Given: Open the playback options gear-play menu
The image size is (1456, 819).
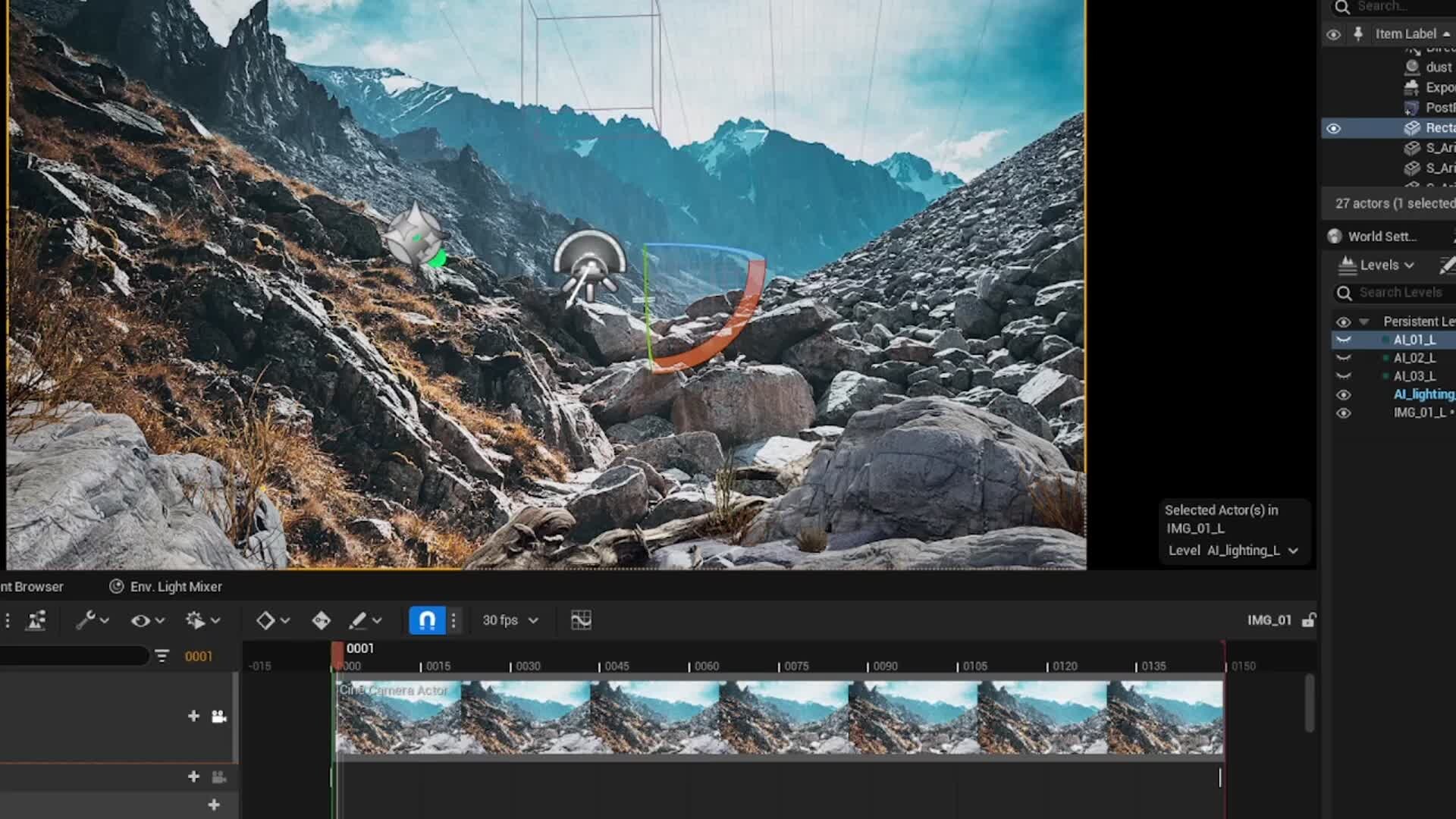Looking at the screenshot, I should tap(202, 620).
